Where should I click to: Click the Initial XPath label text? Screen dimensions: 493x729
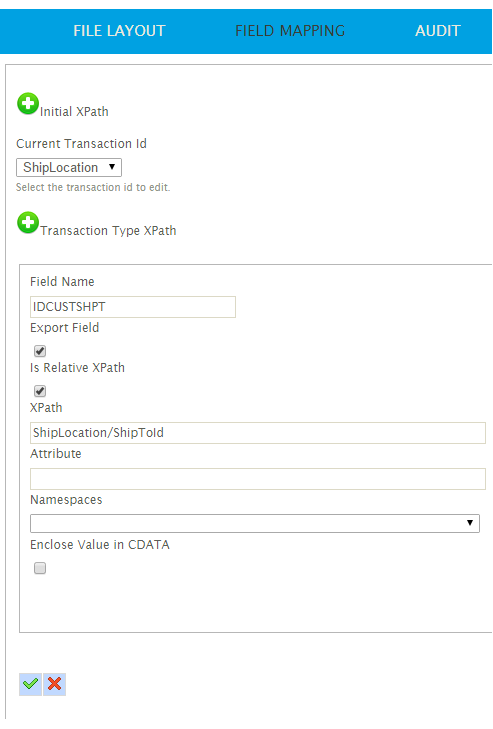74,112
